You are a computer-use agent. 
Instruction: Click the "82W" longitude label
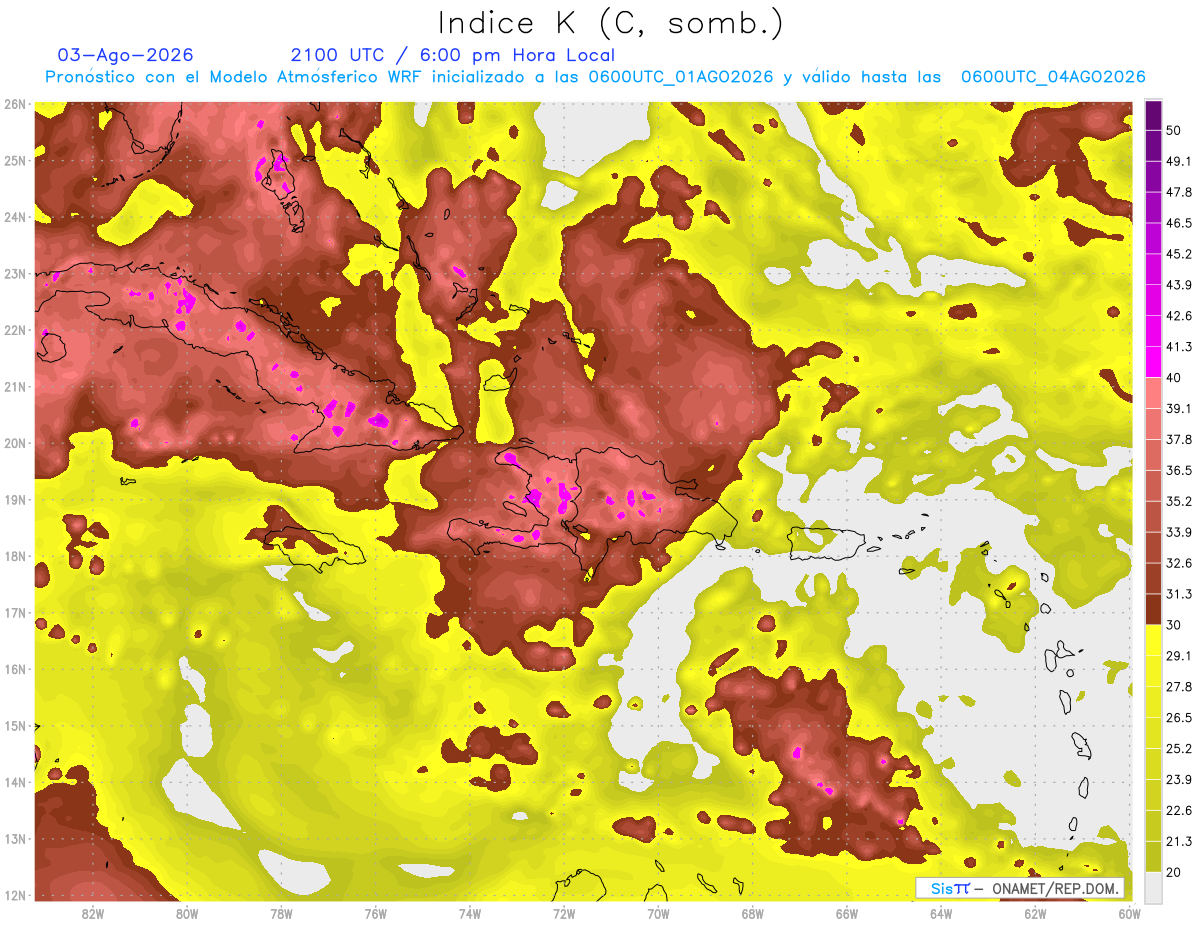point(93,914)
